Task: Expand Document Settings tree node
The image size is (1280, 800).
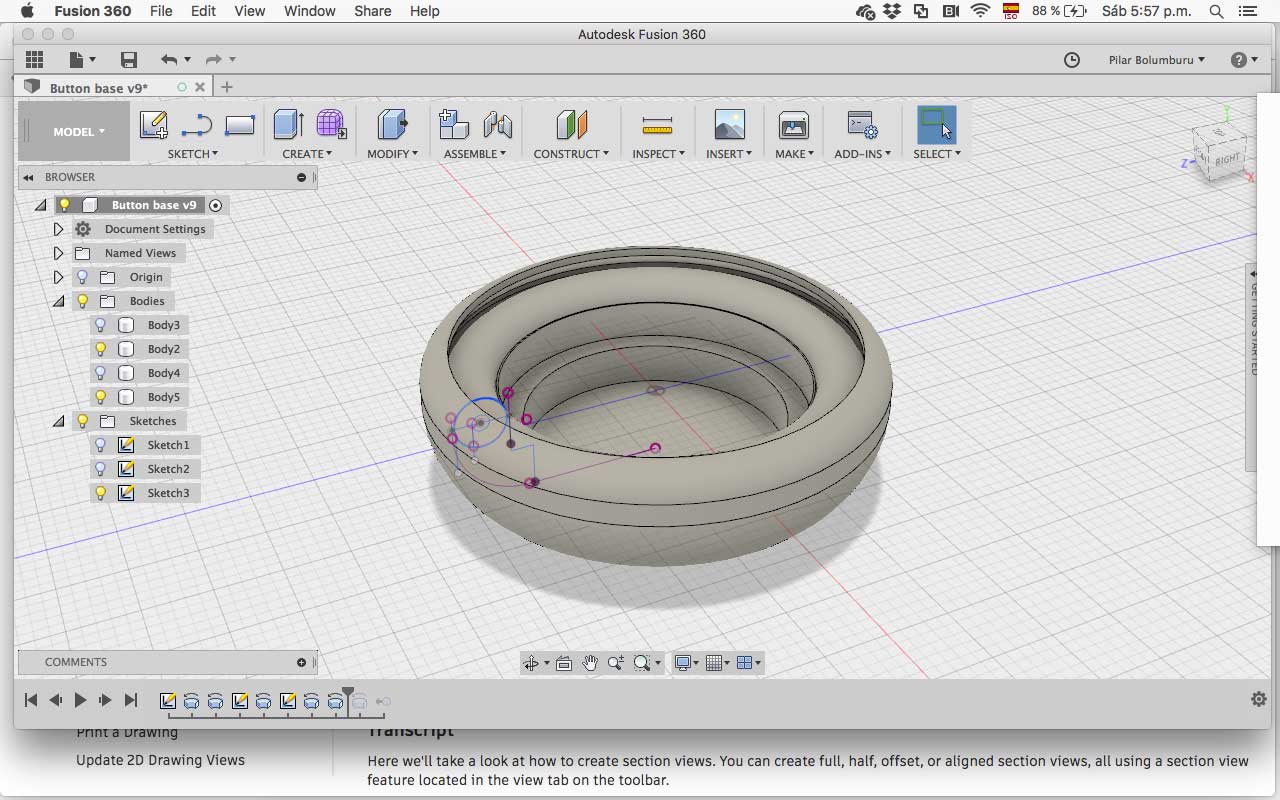Action: tap(58, 229)
